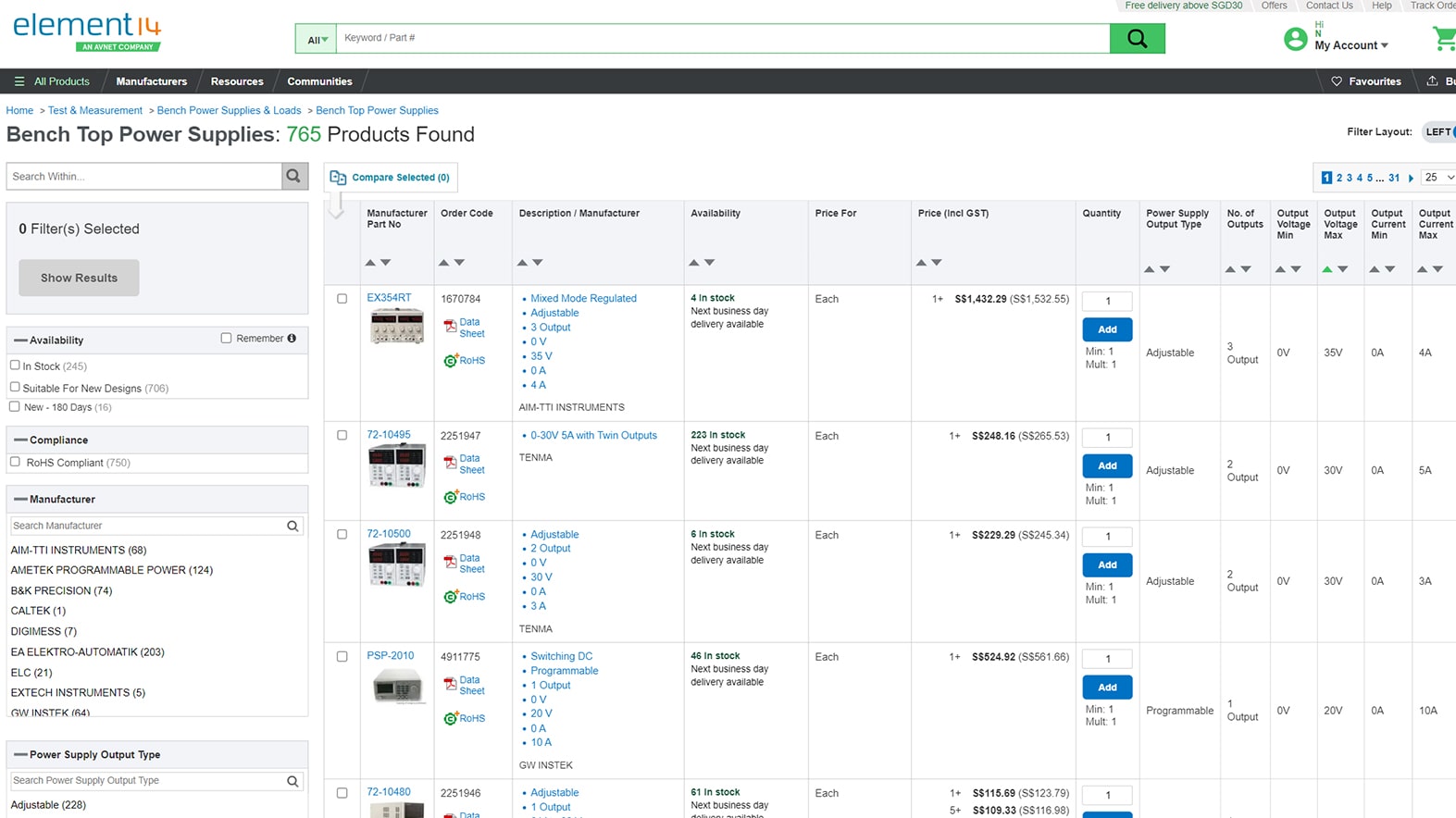Image resolution: width=1456 pixels, height=818 pixels.
Task: Click the Compare Selected icon
Action: (x=338, y=178)
